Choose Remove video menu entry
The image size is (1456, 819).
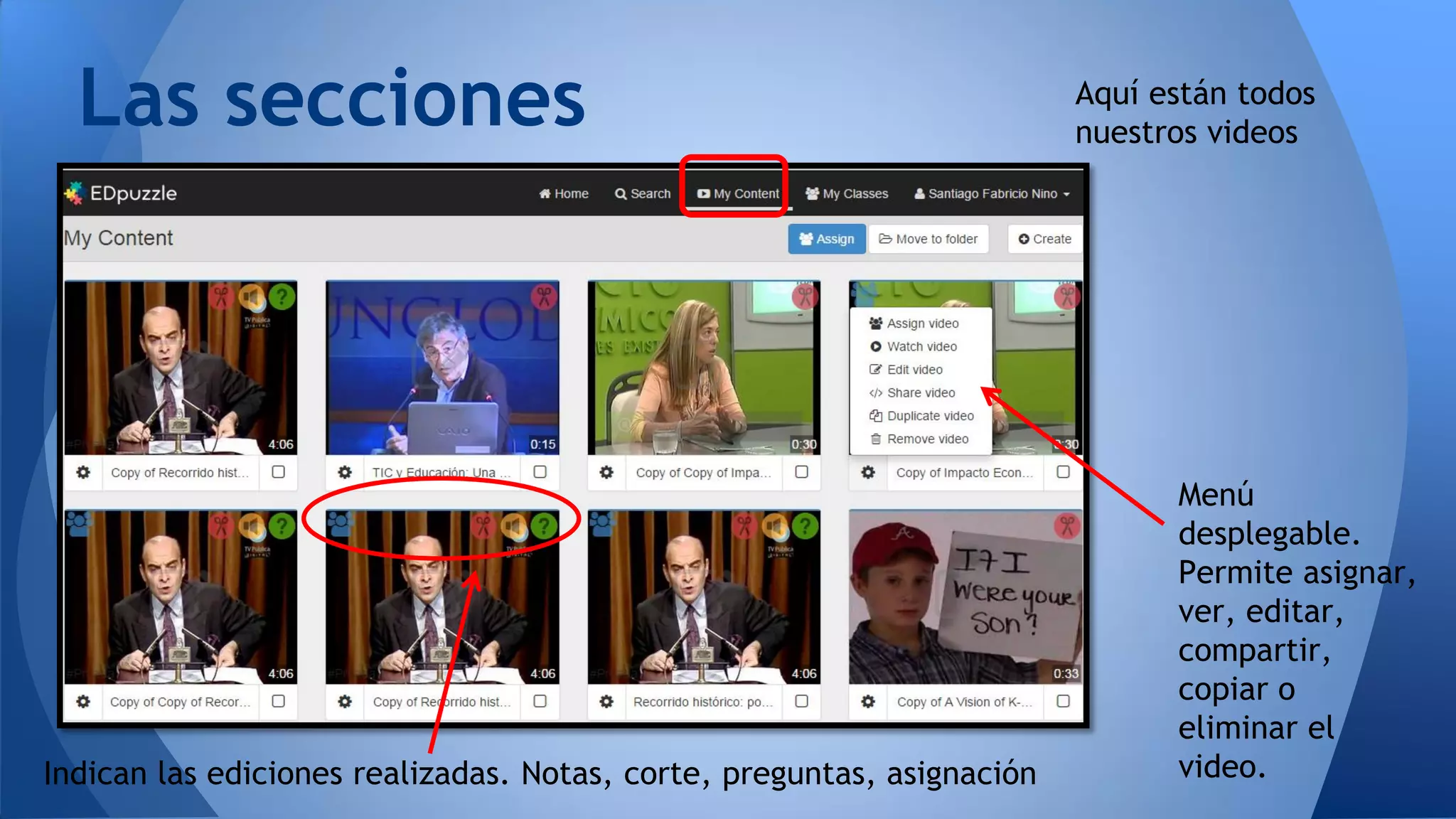921,439
